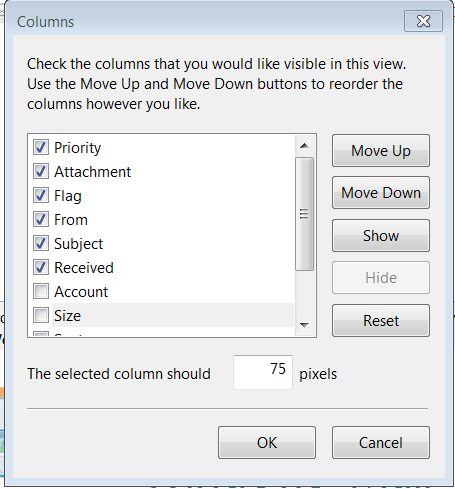Screen dimensions: 455x489
Task: Uncheck the Attachment column checkbox
Action: point(41,171)
